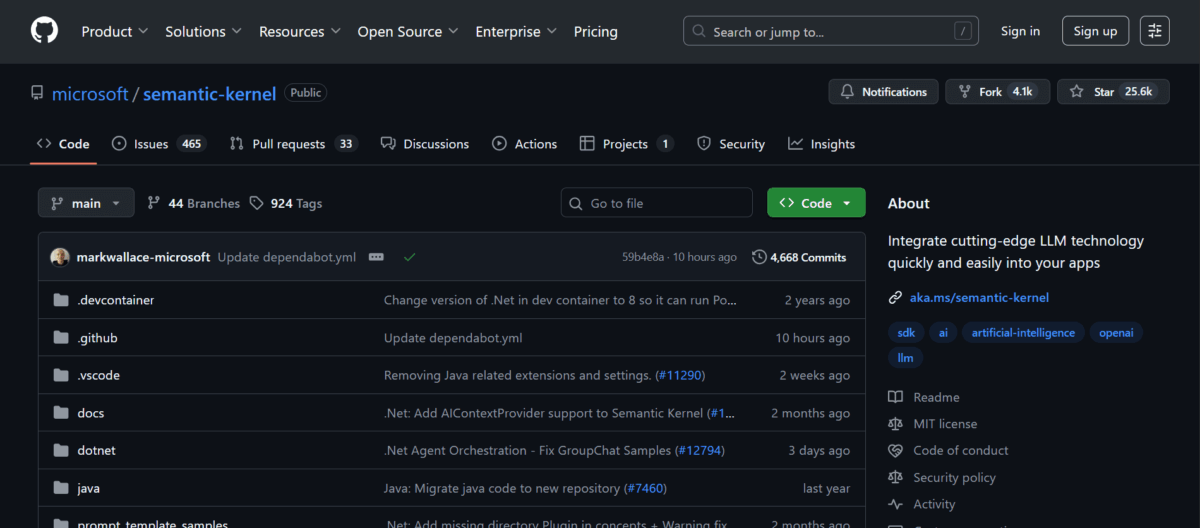Open the Insights tab
Viewport: 1200px width, 528px height.
821,144
